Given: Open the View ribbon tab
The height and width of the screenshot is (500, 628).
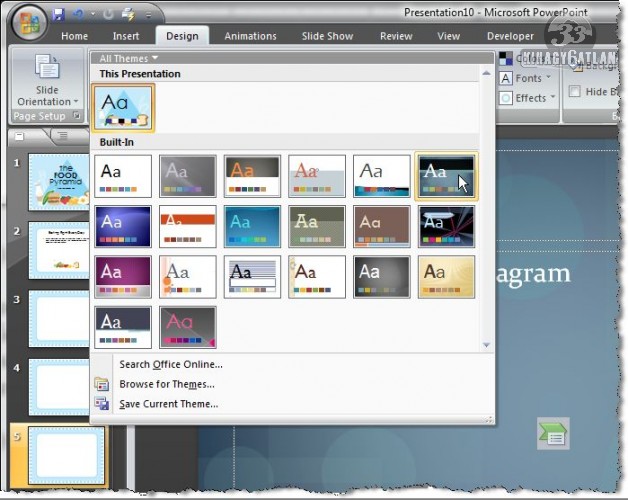Looking at the screenshot, I should pos(449,36).
